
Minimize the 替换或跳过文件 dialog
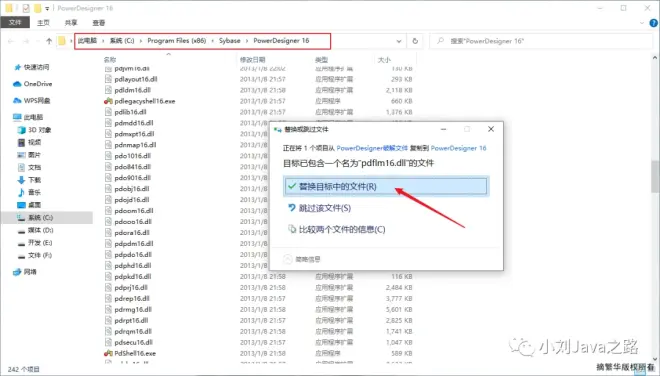tap(443, 129)
